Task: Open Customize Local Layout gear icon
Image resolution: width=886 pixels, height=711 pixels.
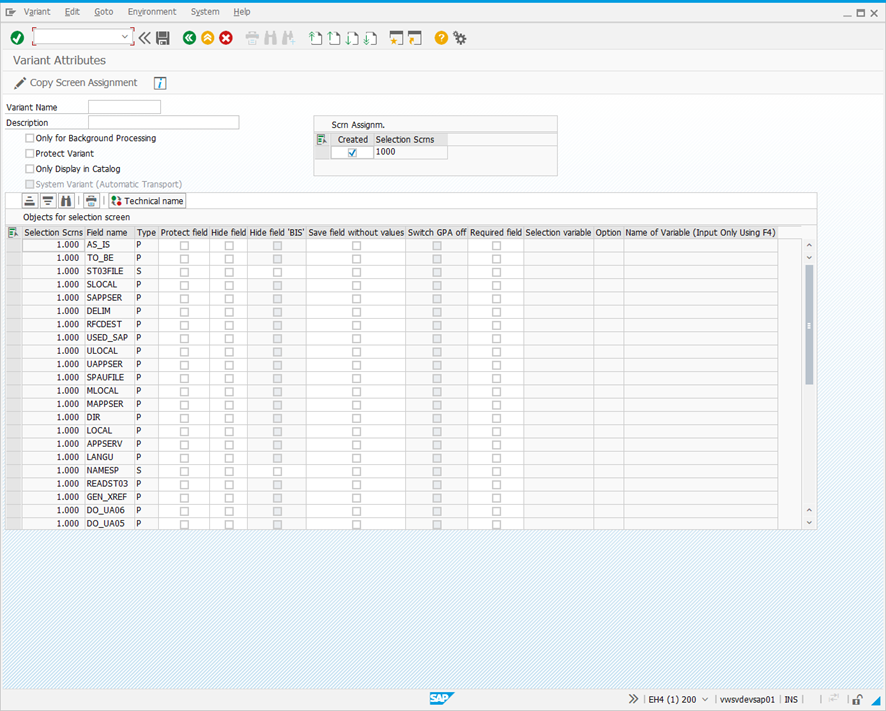Action: tap(460, 38)
